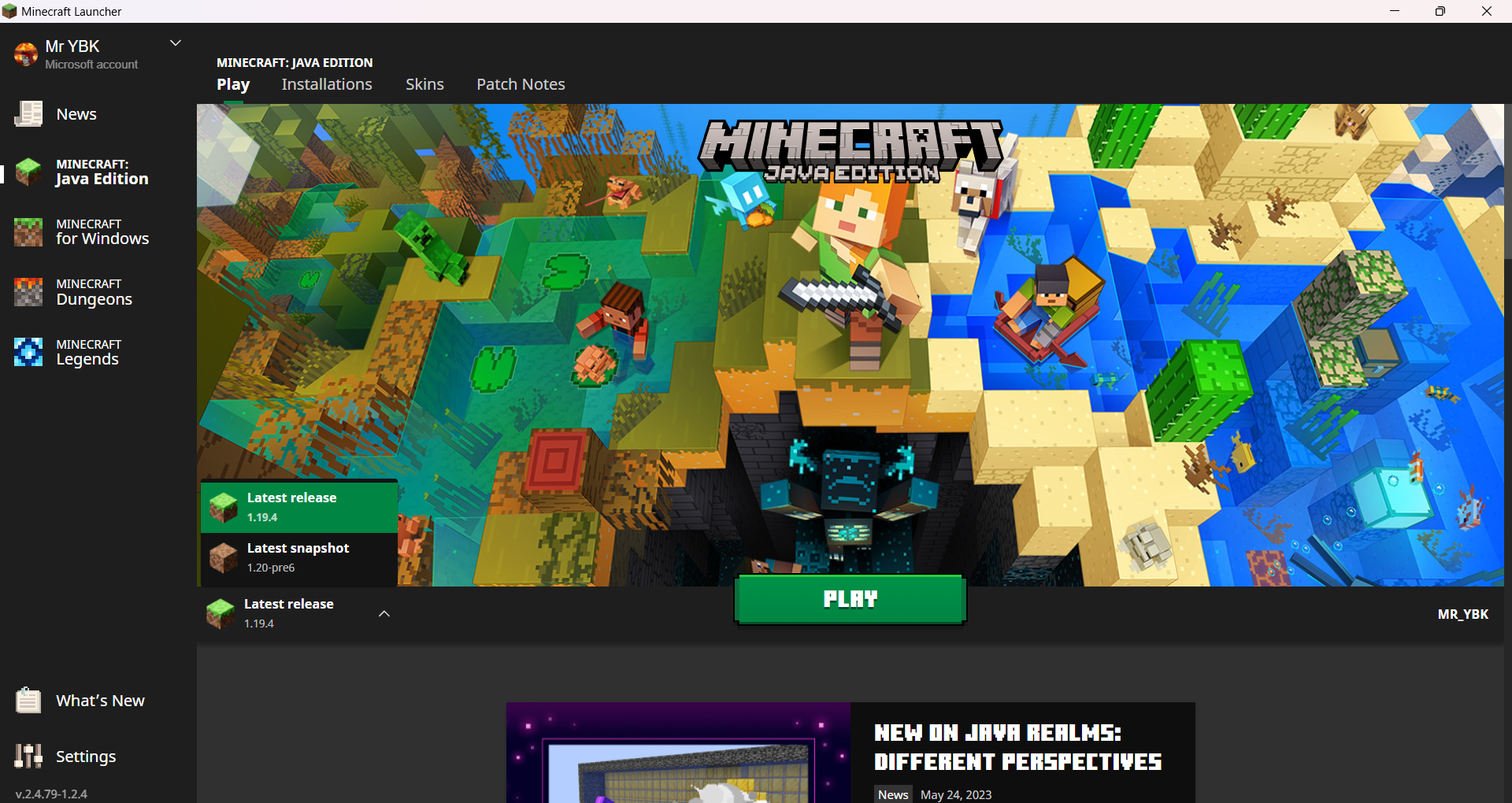Select the Minecraft Dungeons icon
The image size is (1512, 803).
click(x=28, y=292)
